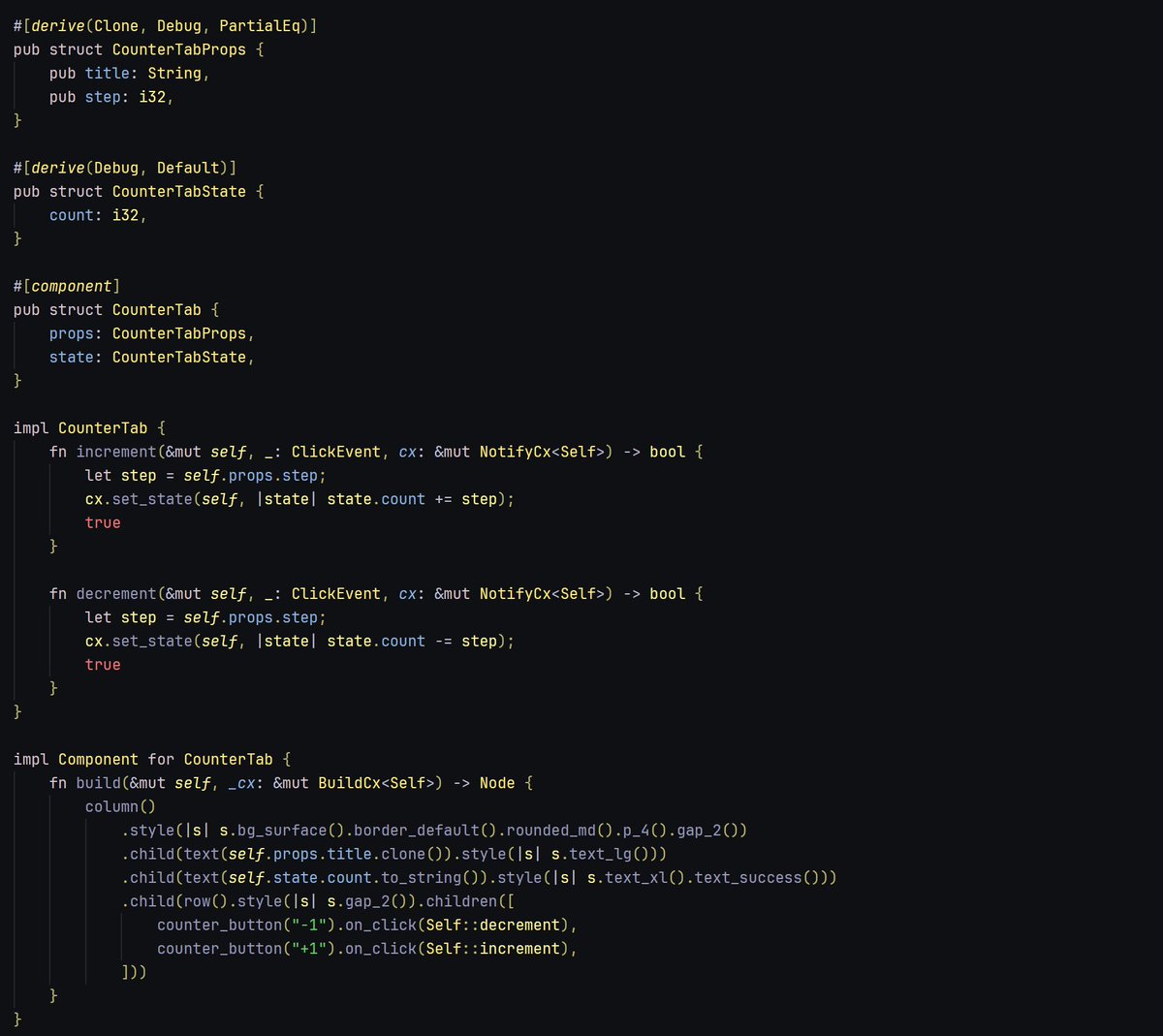Click the "+1" string in counter_button
This screenshot has width=1163, height=1036.
point(309,950)
